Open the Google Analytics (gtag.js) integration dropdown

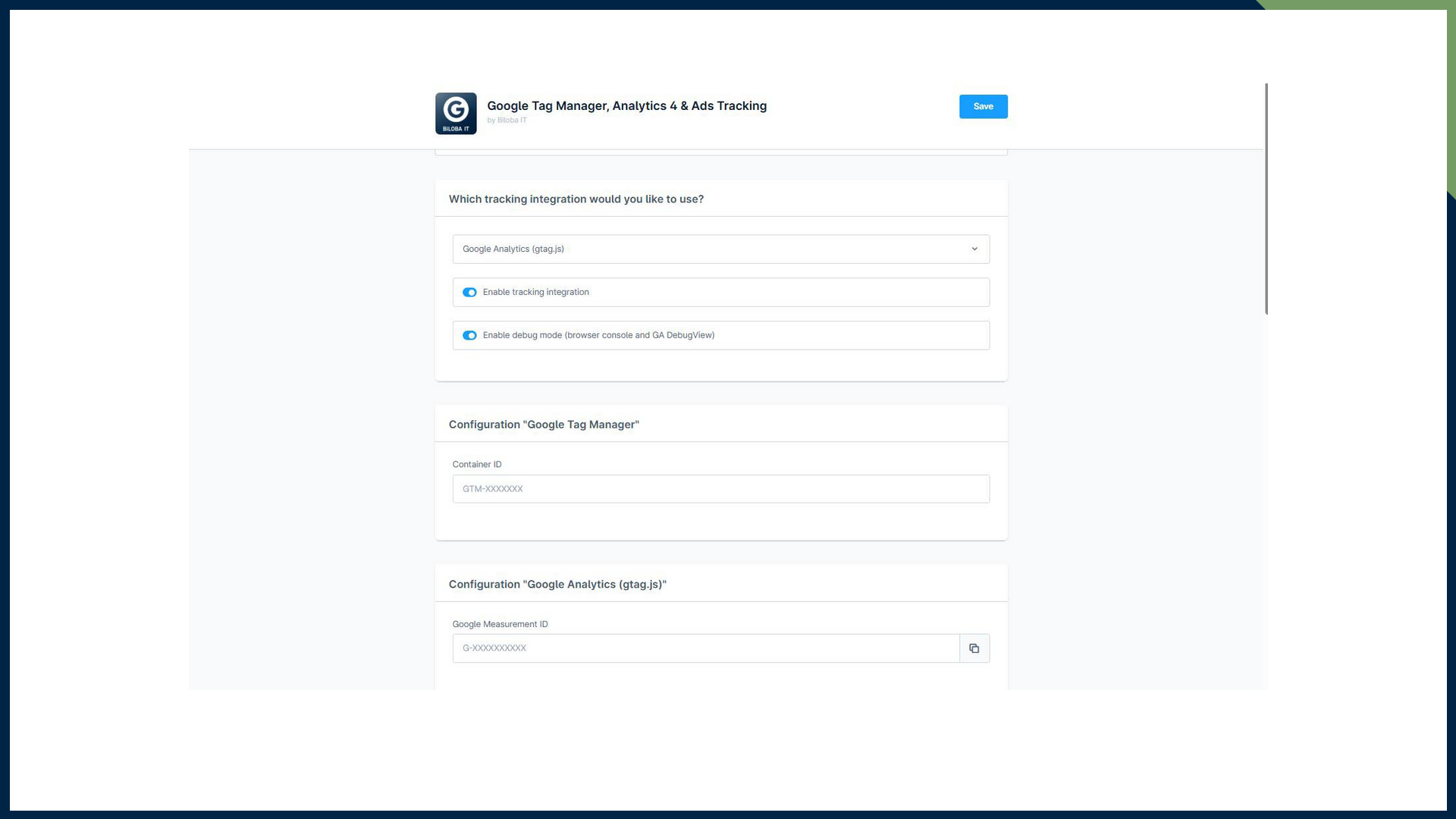point(713,249)
